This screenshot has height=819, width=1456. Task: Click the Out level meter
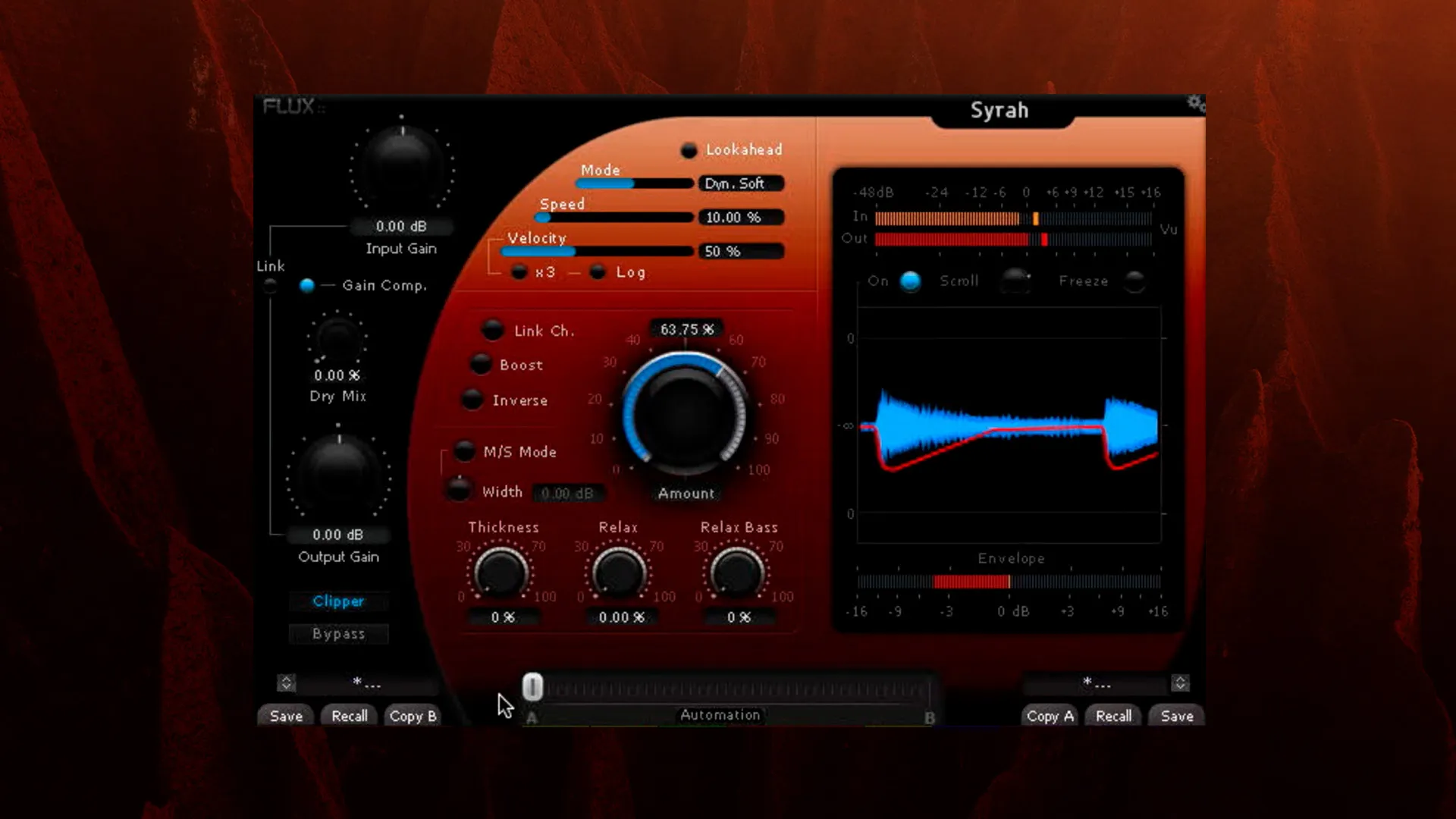point(1013,240)
